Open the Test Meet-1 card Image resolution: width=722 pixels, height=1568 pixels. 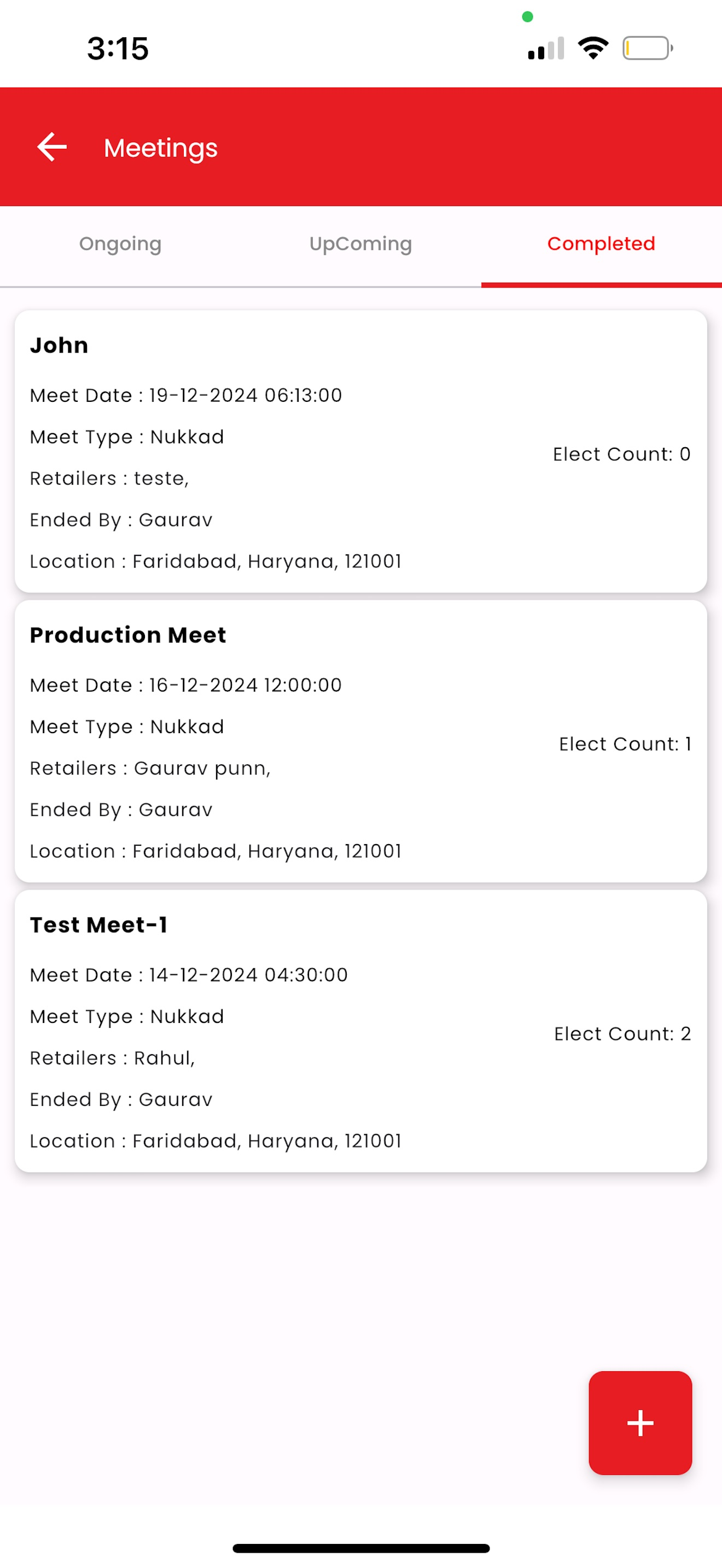361,1031
